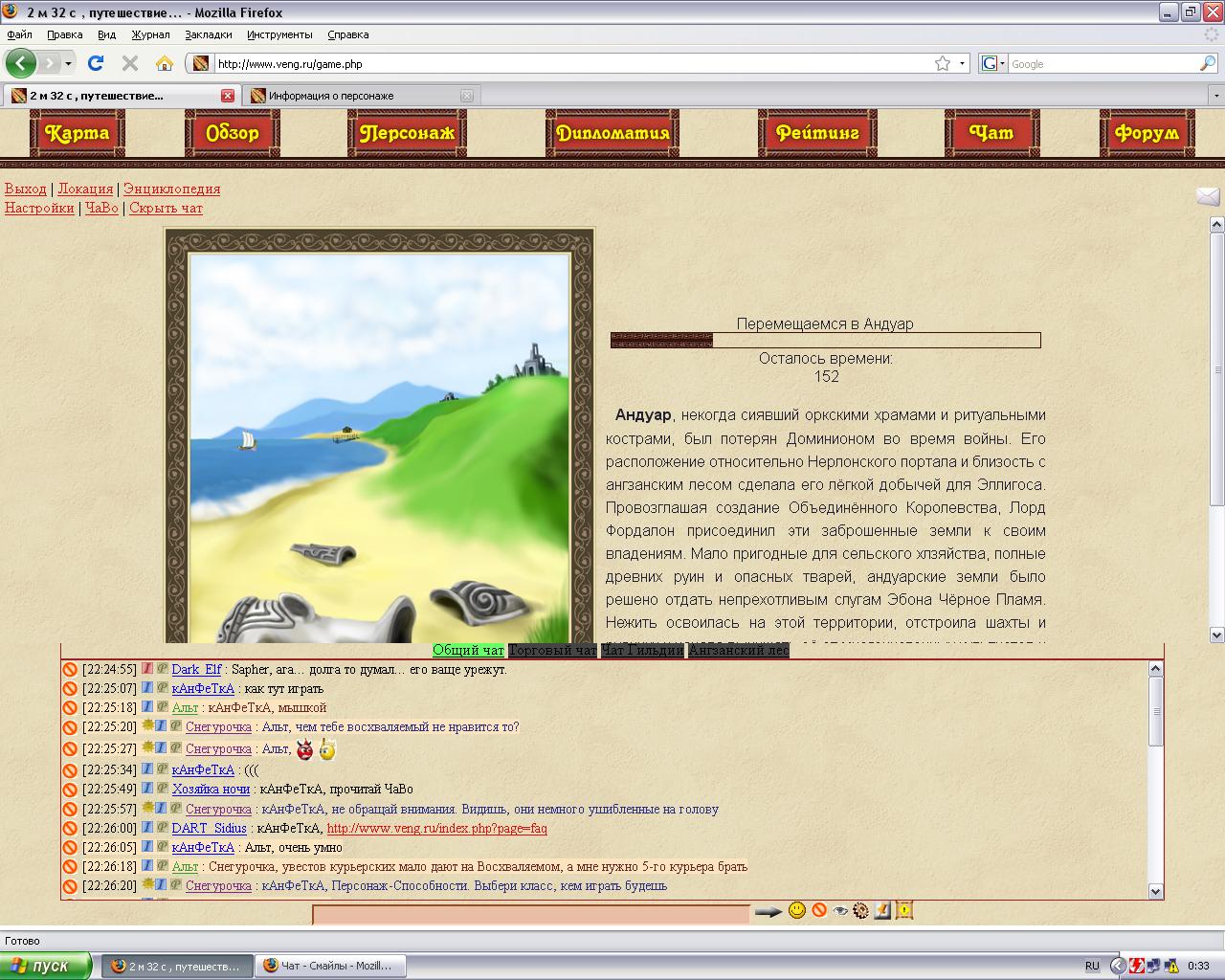Click the broom clear-chat icon
This screenshot has height=980, width=1225.
click(x=882, y=910)
